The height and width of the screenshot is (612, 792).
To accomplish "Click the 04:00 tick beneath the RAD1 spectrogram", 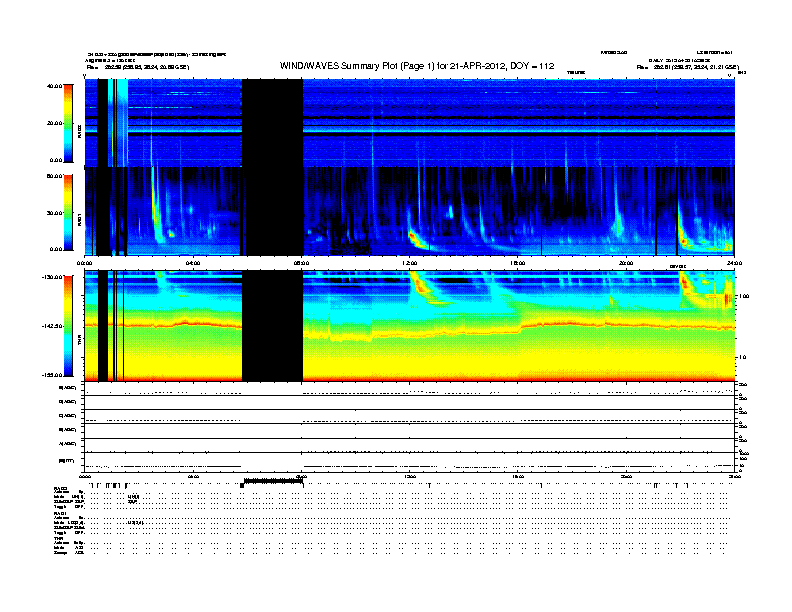I will click(x=193, y=263).
